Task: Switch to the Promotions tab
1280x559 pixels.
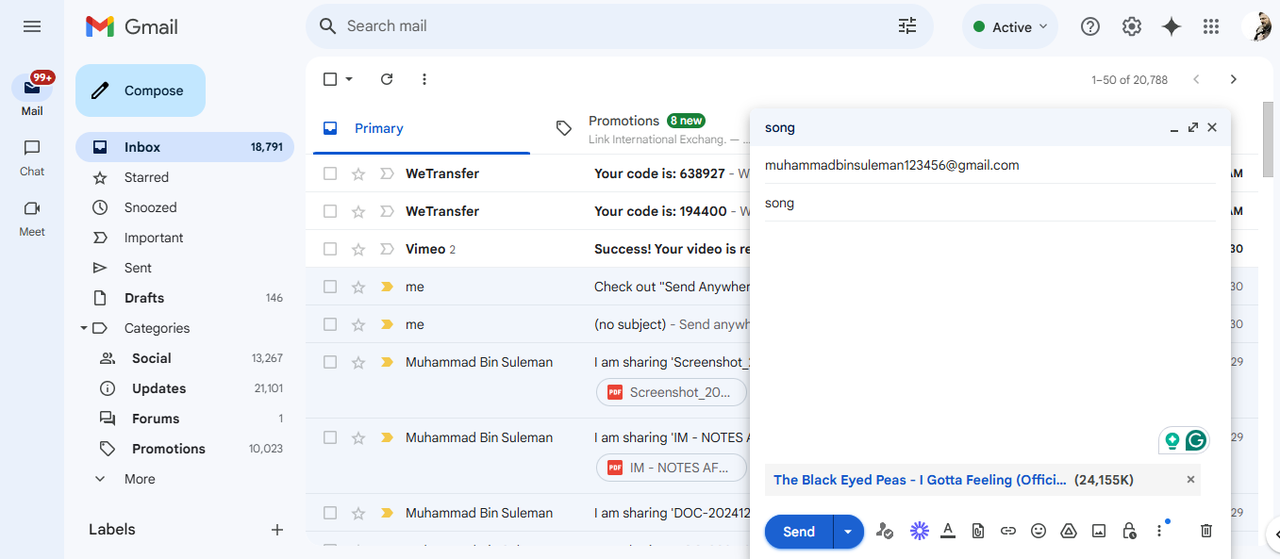Action: point(624,121)
